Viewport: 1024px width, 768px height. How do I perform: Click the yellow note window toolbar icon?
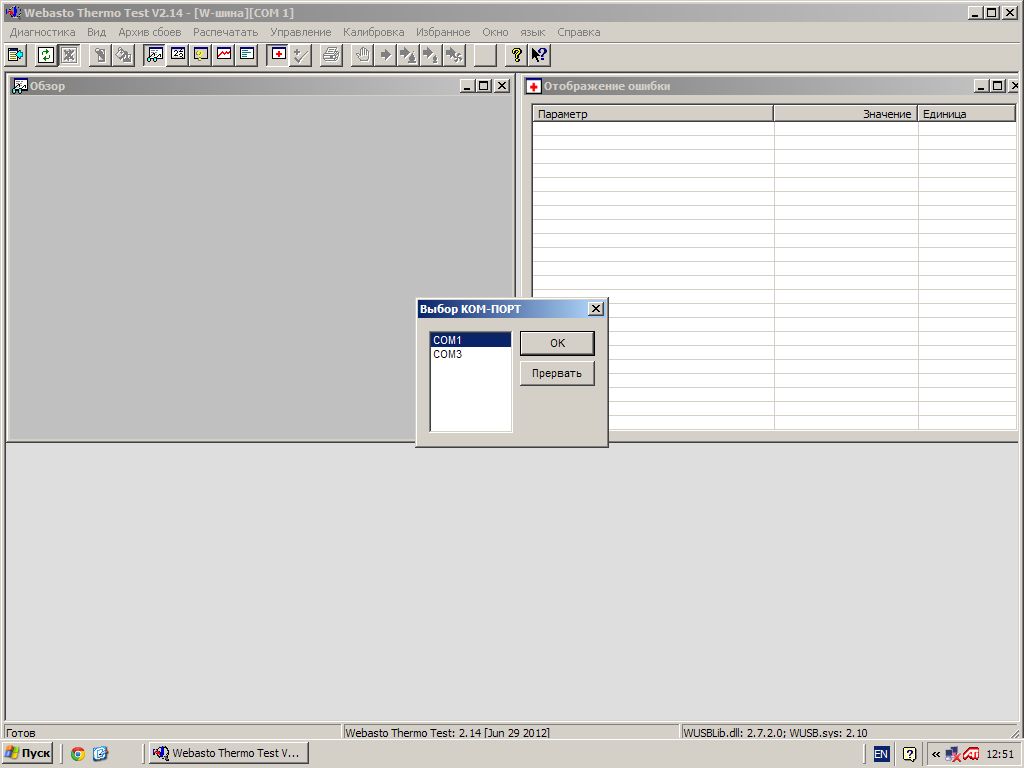[x=201, y=56]
